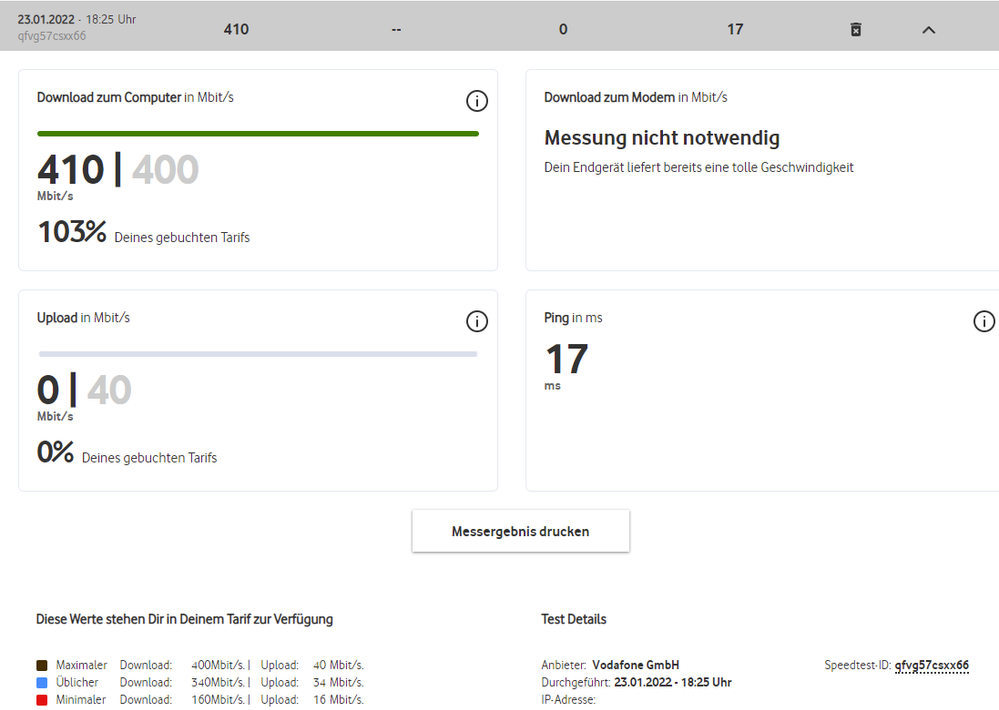This screenshot has width=999, height=710.
Task: Click Minimaler Download 160Mbit/s value
Action: click(x=221, y=700)
